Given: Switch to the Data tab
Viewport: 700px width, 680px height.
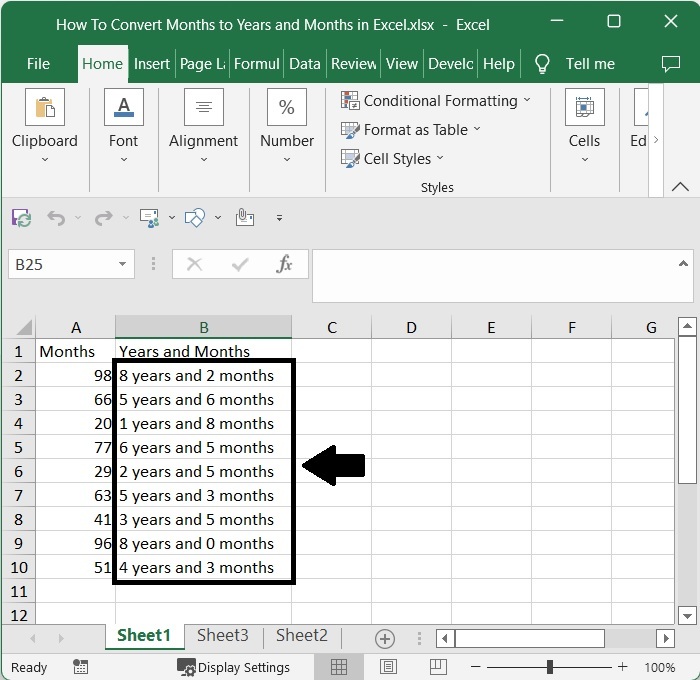Looking at the screenshot, I should (304, 64).
